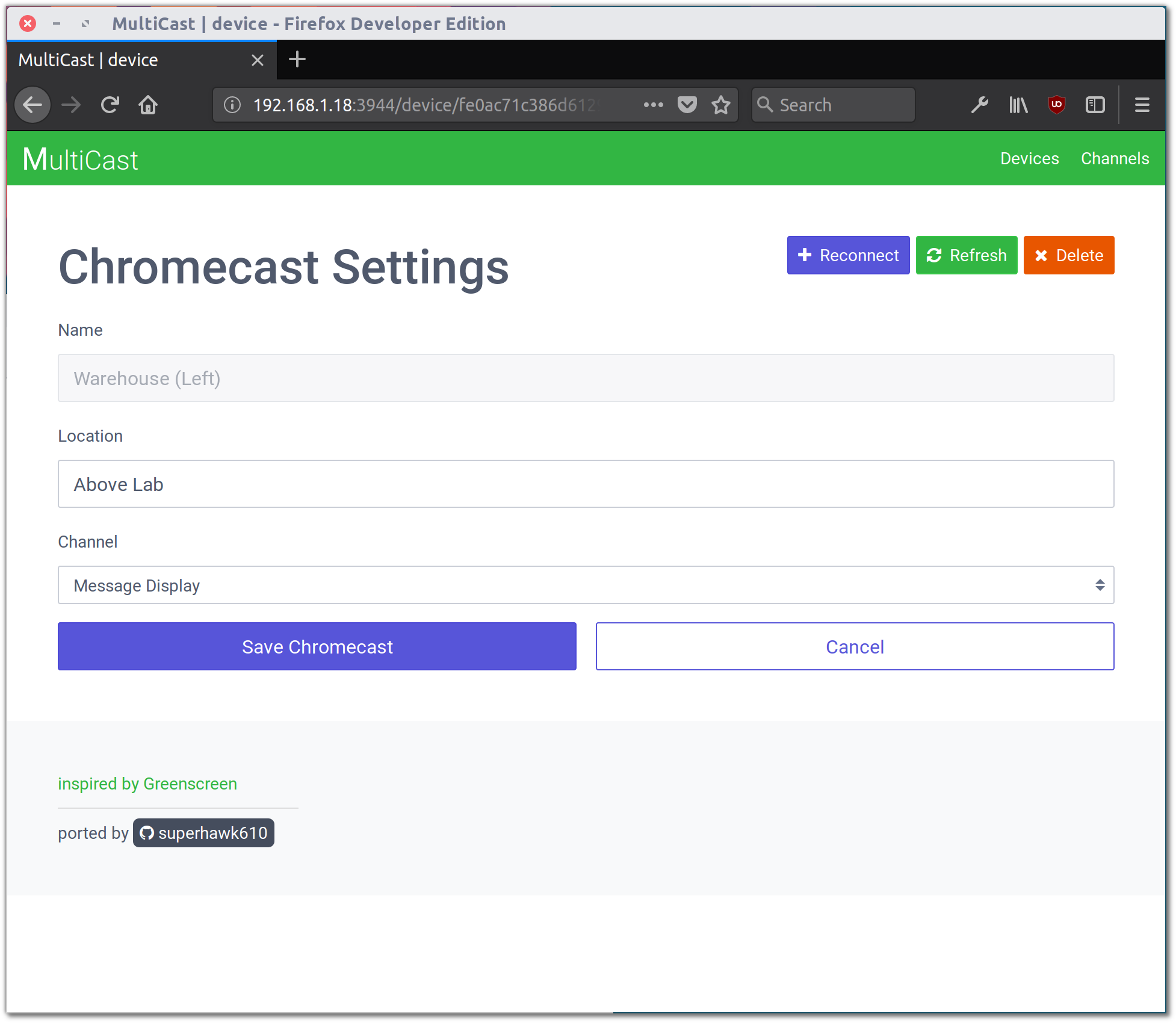Click the Devices navigation menu item
This screenshot has height=1023, width=1176.
[1029, 158]
